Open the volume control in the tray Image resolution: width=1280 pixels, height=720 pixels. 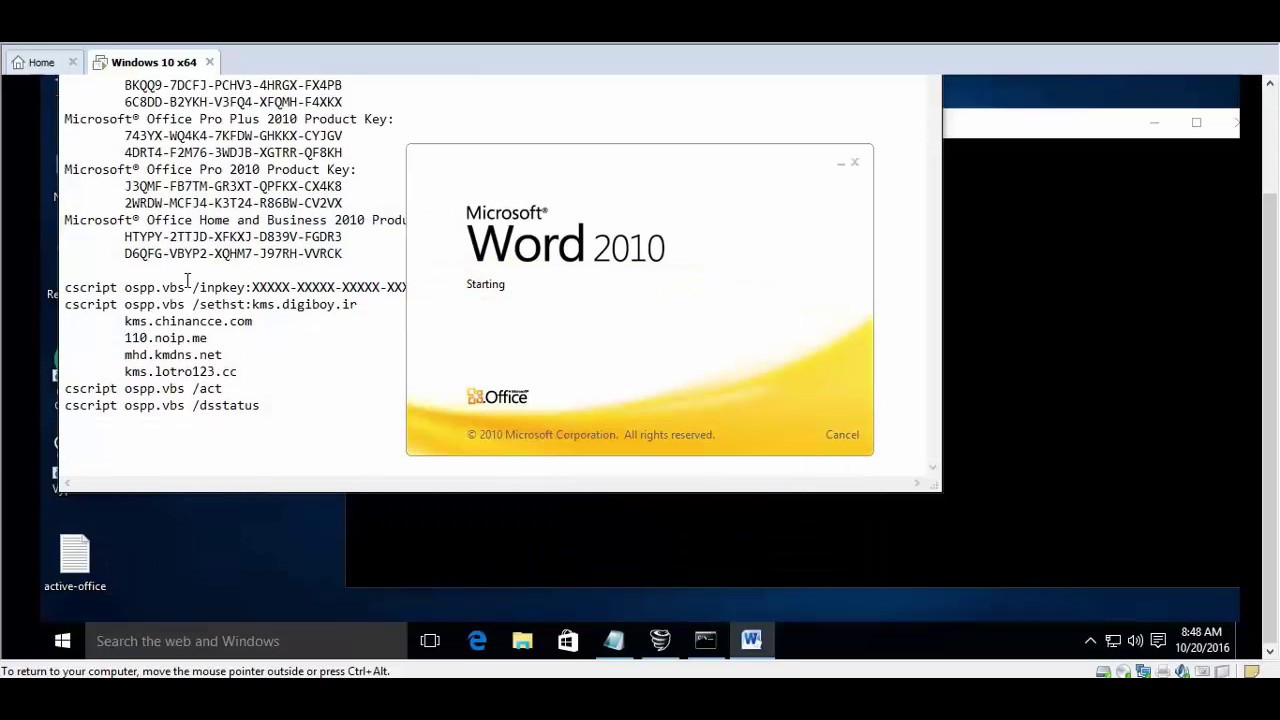1135,641
